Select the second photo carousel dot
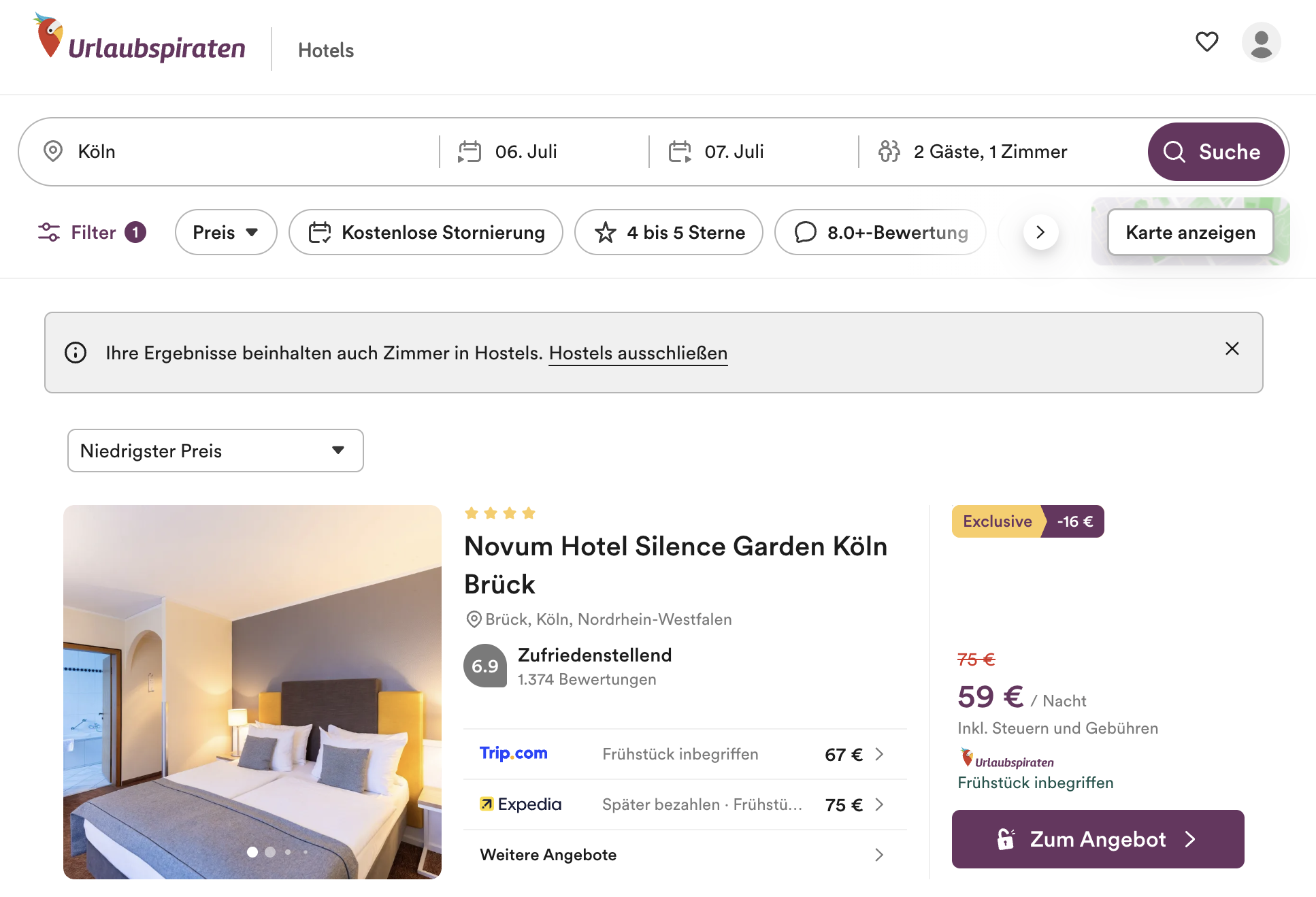Screen dimensions: 1316x897 point(270,852)
